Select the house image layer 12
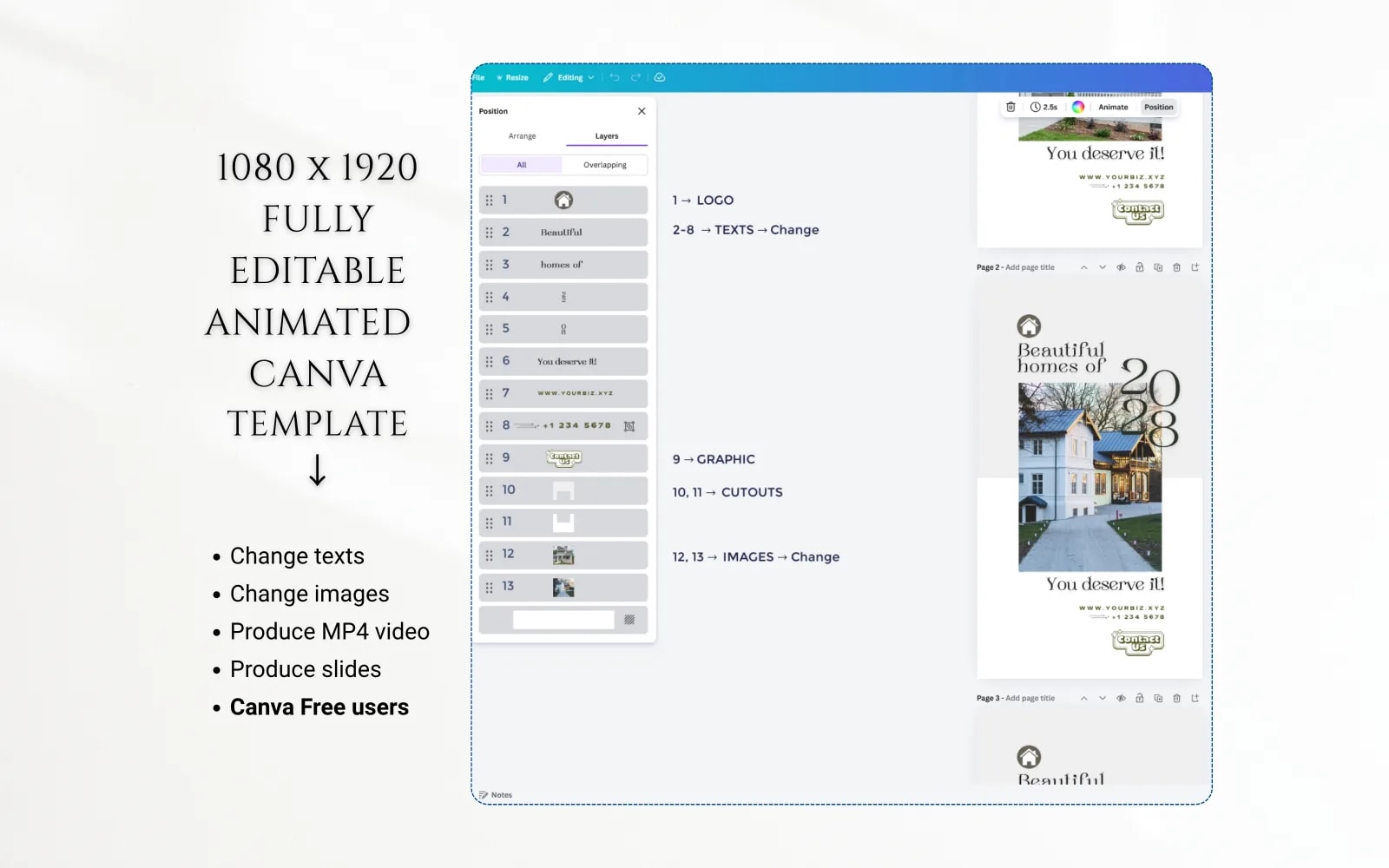 (563, 555)
